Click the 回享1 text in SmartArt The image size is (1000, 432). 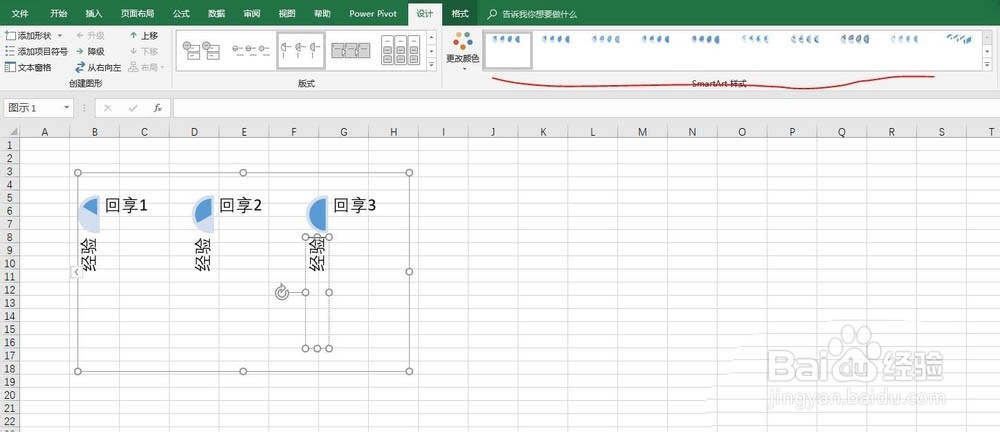coord(126,205)
